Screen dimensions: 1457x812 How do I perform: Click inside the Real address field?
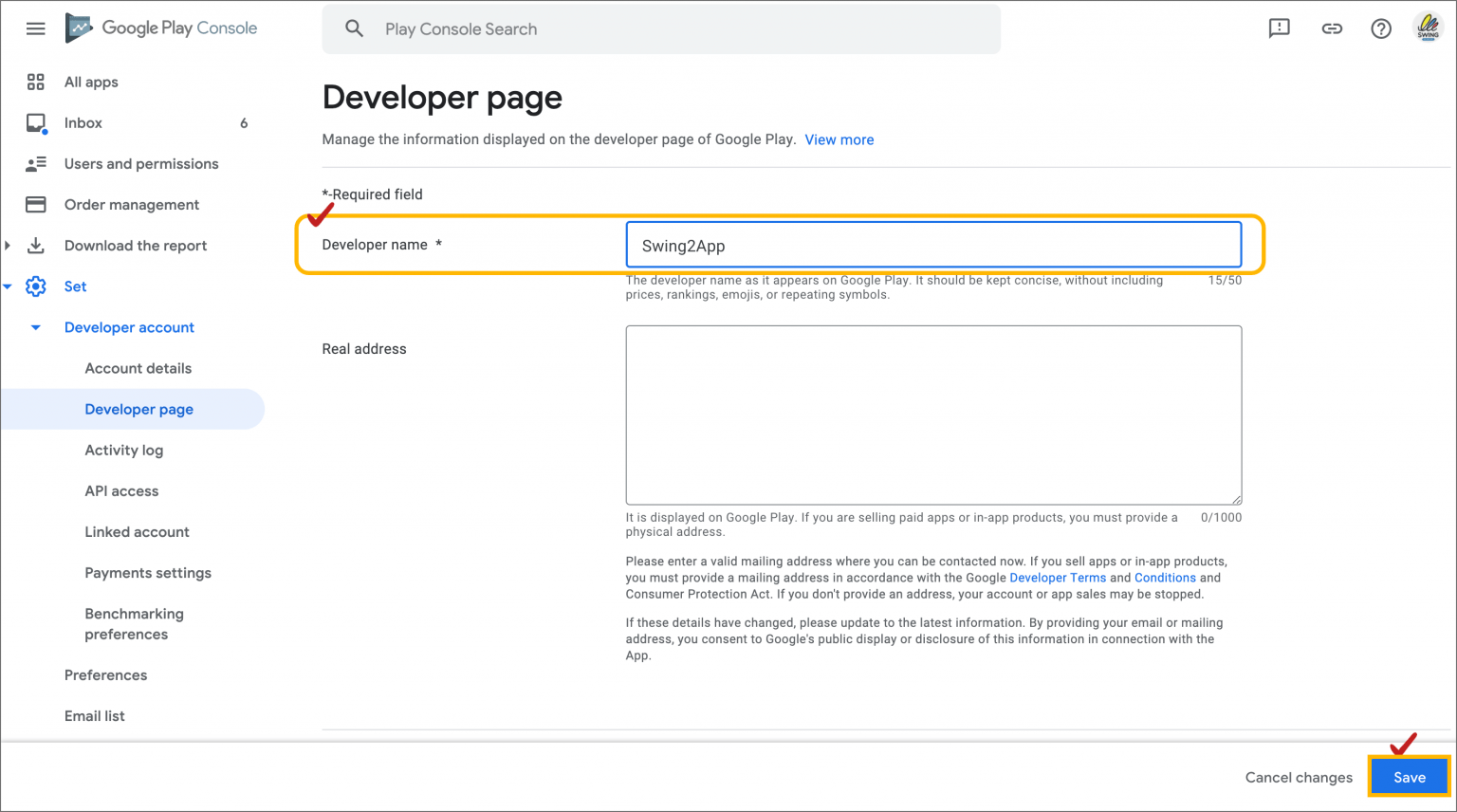[x=933, y=415]
